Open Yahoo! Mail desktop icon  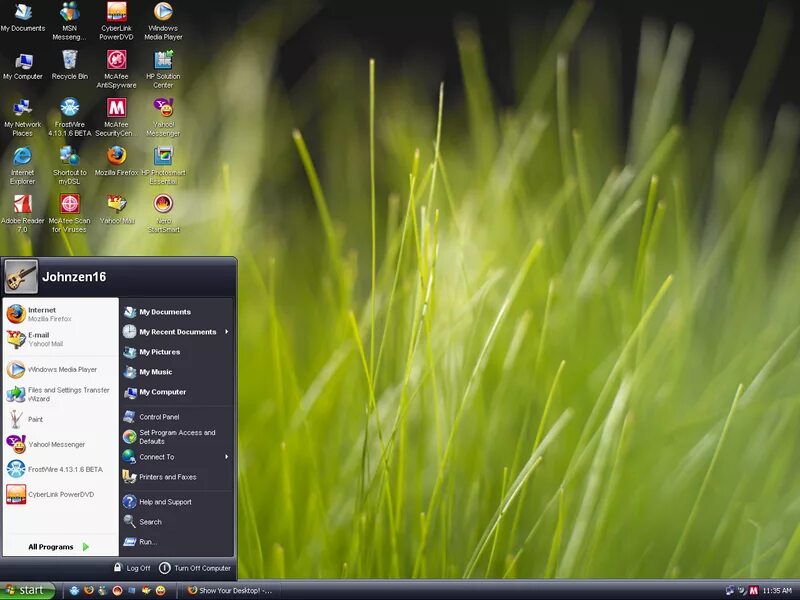pyautogui.click(x=116, y=210)
